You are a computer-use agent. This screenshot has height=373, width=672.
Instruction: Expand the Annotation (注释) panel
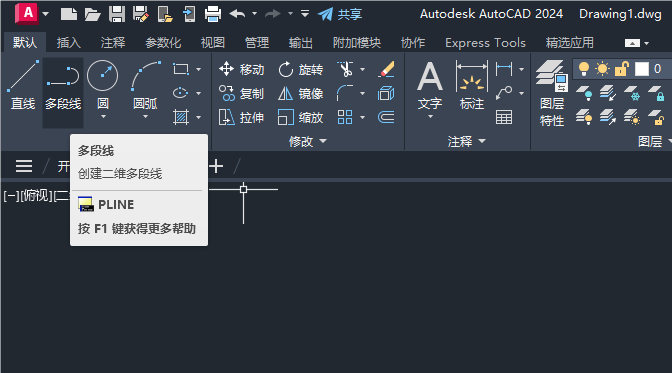pos(466,141)
